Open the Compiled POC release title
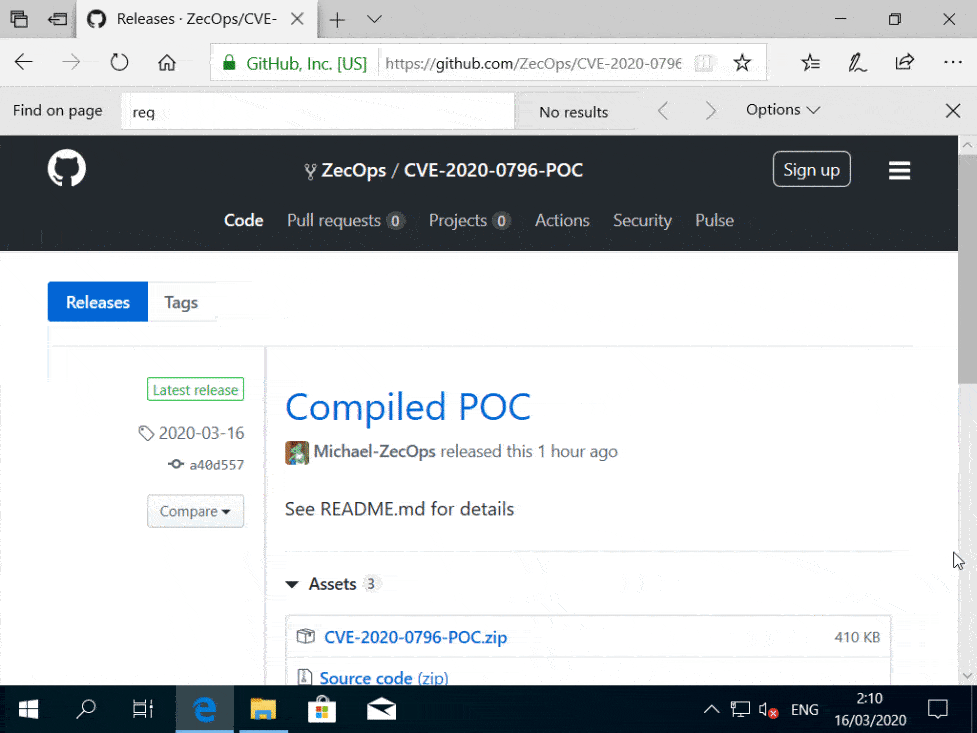This screenshot has height=733, width=977. (407, 407)
